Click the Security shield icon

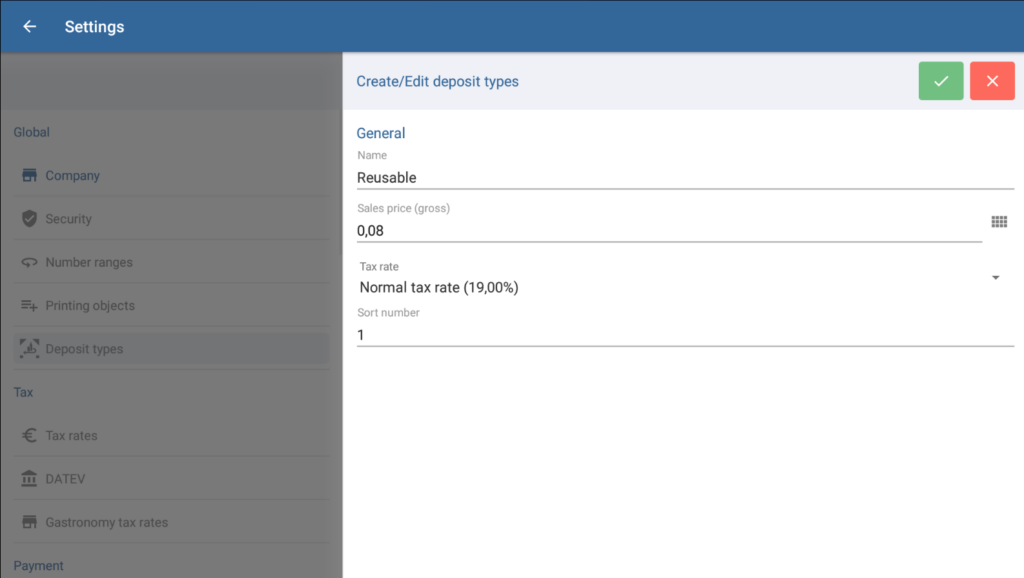tap(29, 219)
